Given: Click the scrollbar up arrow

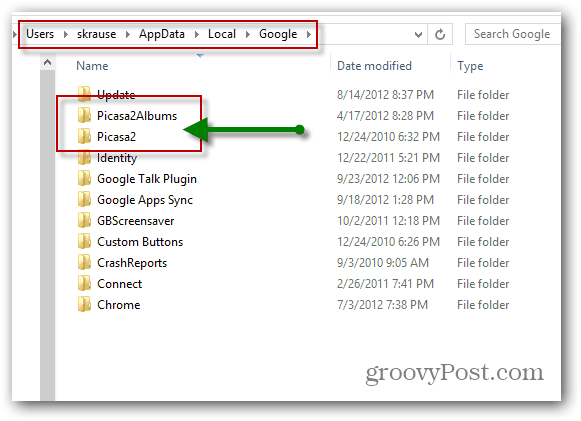Looking at the screenshot, I should (x=47, y=63).
